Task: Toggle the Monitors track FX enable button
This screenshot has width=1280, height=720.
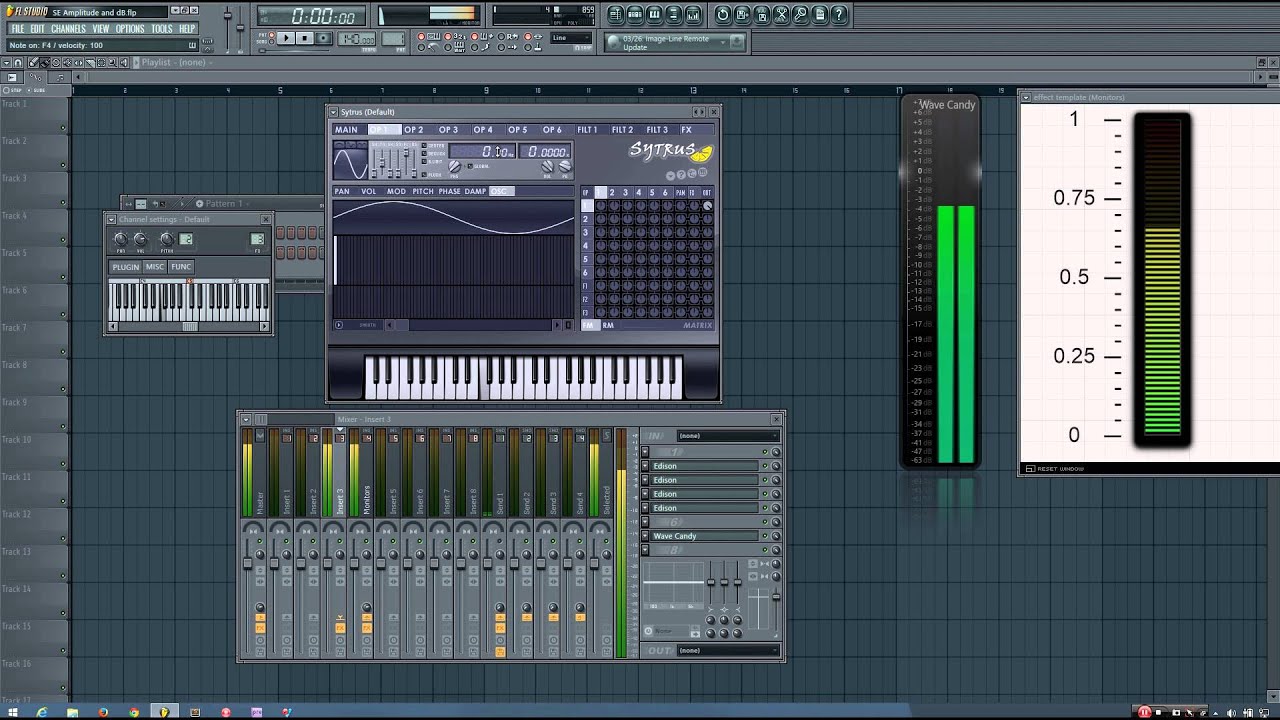Action: tap(367, 628)
